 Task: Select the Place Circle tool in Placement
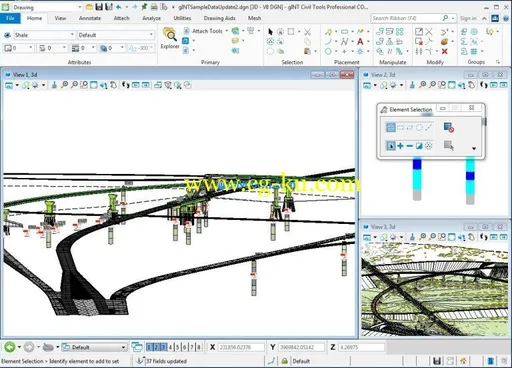coord(328,52)
